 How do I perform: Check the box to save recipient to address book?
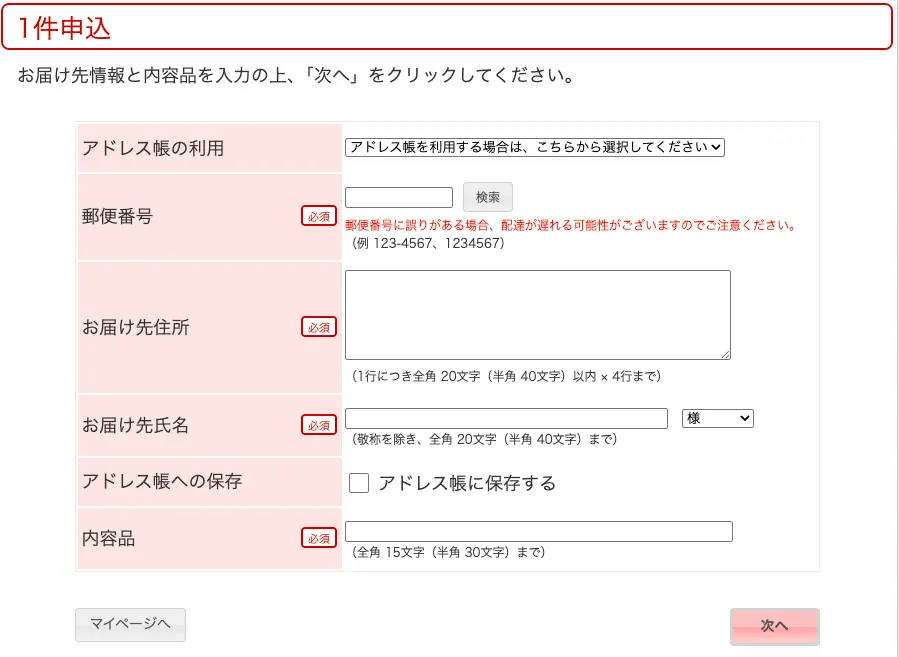(x=357, y=483)
